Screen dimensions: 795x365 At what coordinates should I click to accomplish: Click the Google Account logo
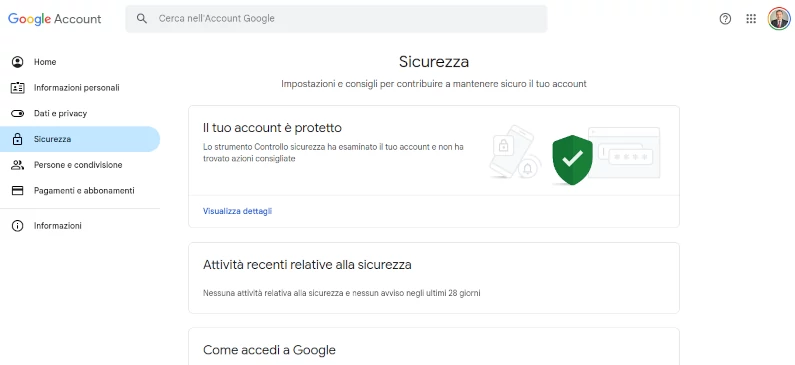pyautogui.click(x=54, y=19)
